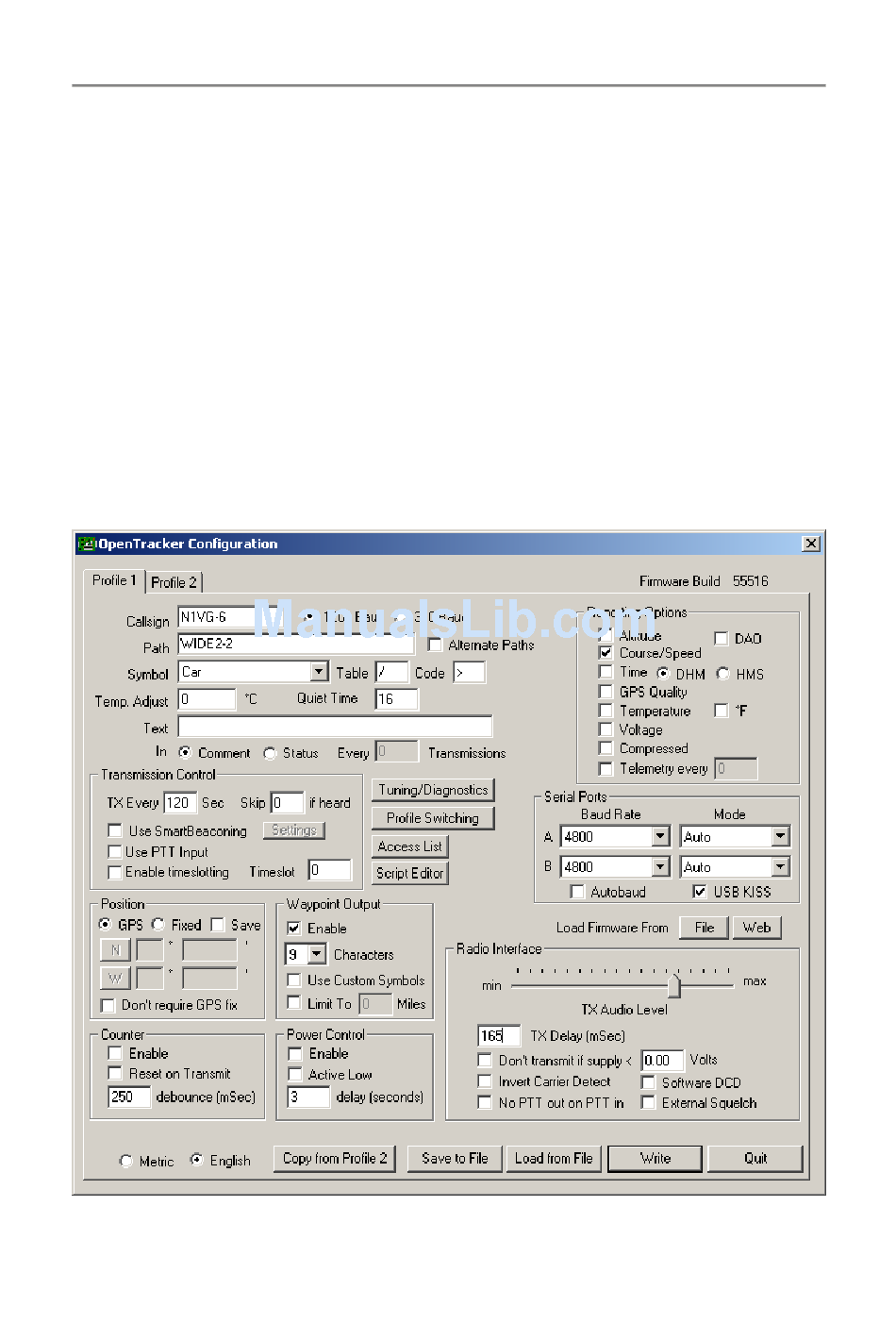The image size is (896, 1340).
Task: Click the TX Audio Level slider handle
Action: (x=673, y=986)
